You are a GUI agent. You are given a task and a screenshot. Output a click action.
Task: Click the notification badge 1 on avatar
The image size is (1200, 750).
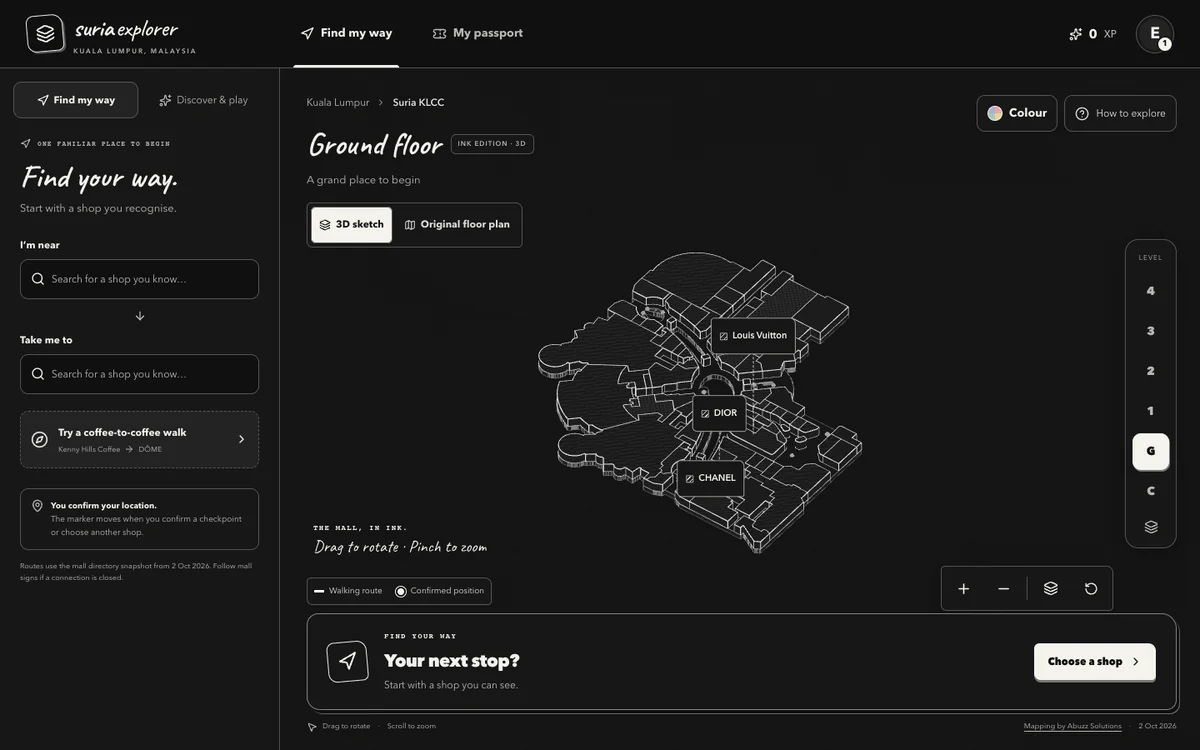click(x=1165, y=44)
